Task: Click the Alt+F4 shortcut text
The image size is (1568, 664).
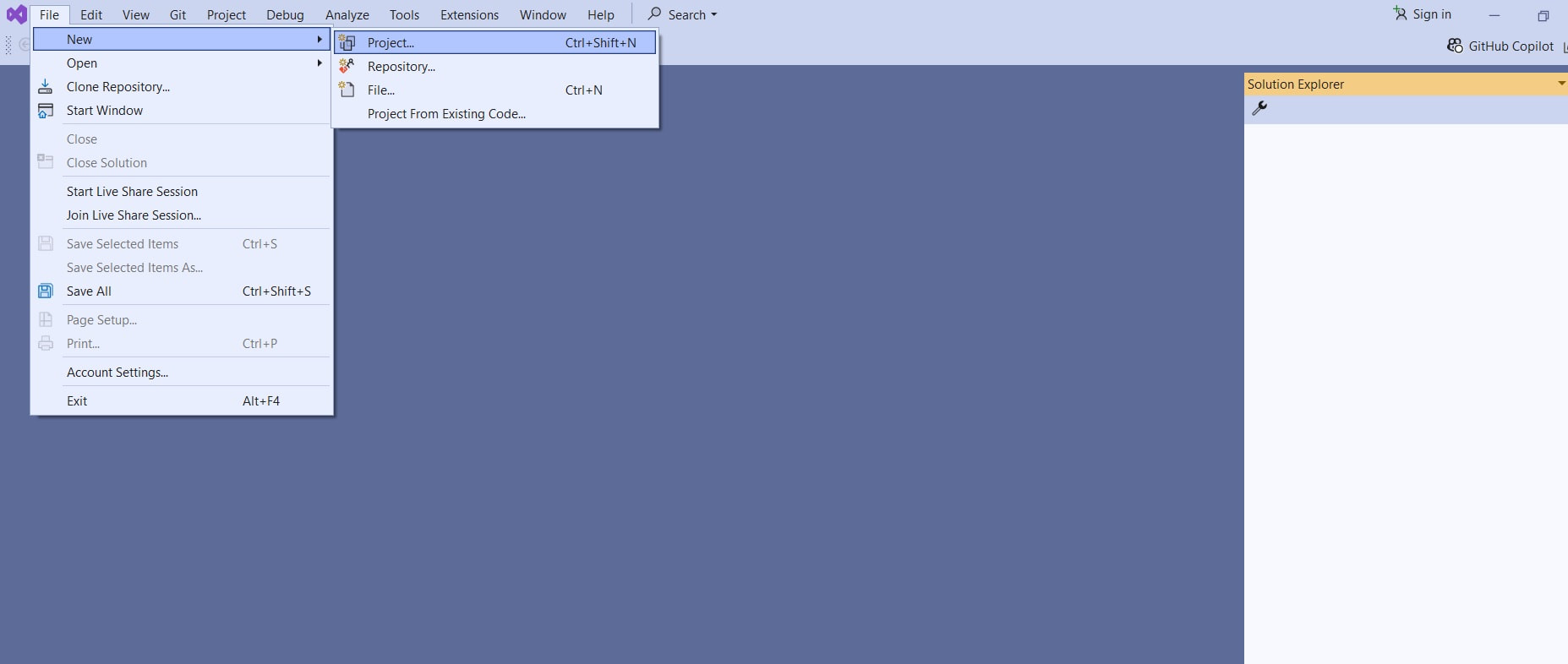Action: (x=260, y=401)
